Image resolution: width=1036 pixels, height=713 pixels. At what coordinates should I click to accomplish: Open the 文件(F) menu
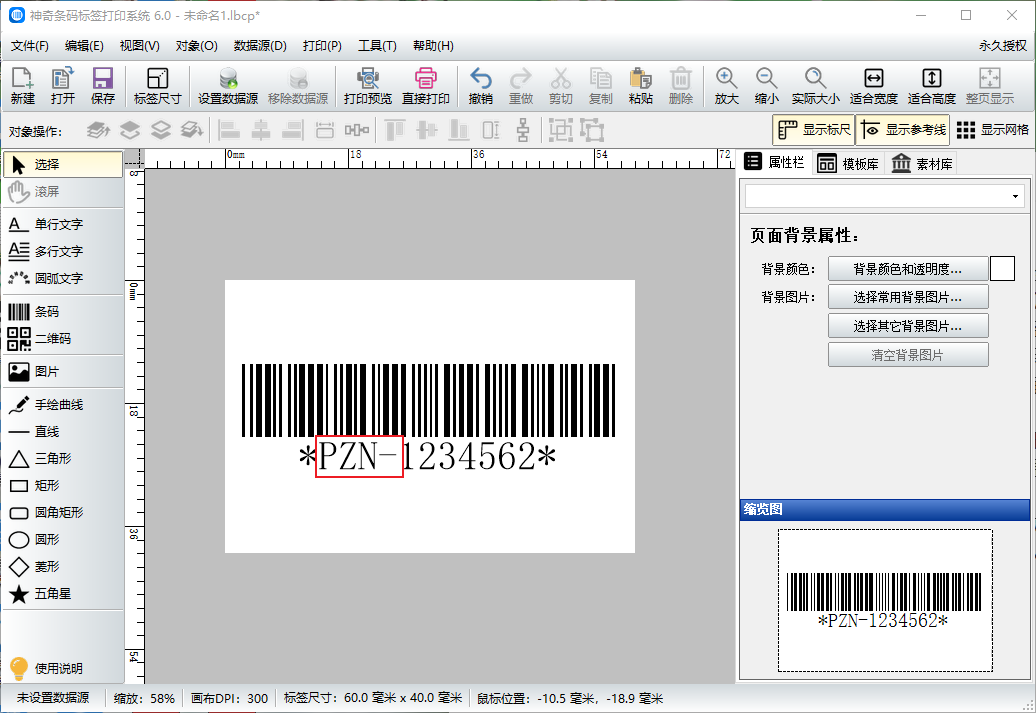(30, 46)
